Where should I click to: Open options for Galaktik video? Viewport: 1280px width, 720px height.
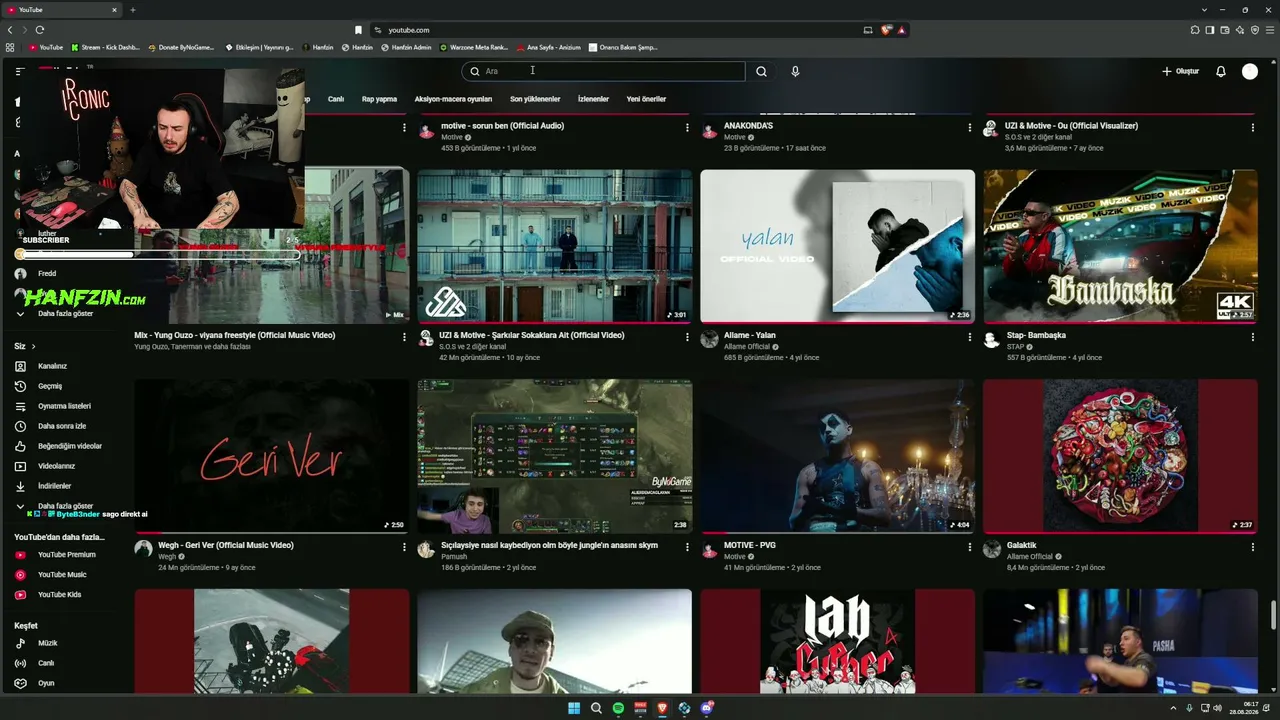click(1252, 547)
